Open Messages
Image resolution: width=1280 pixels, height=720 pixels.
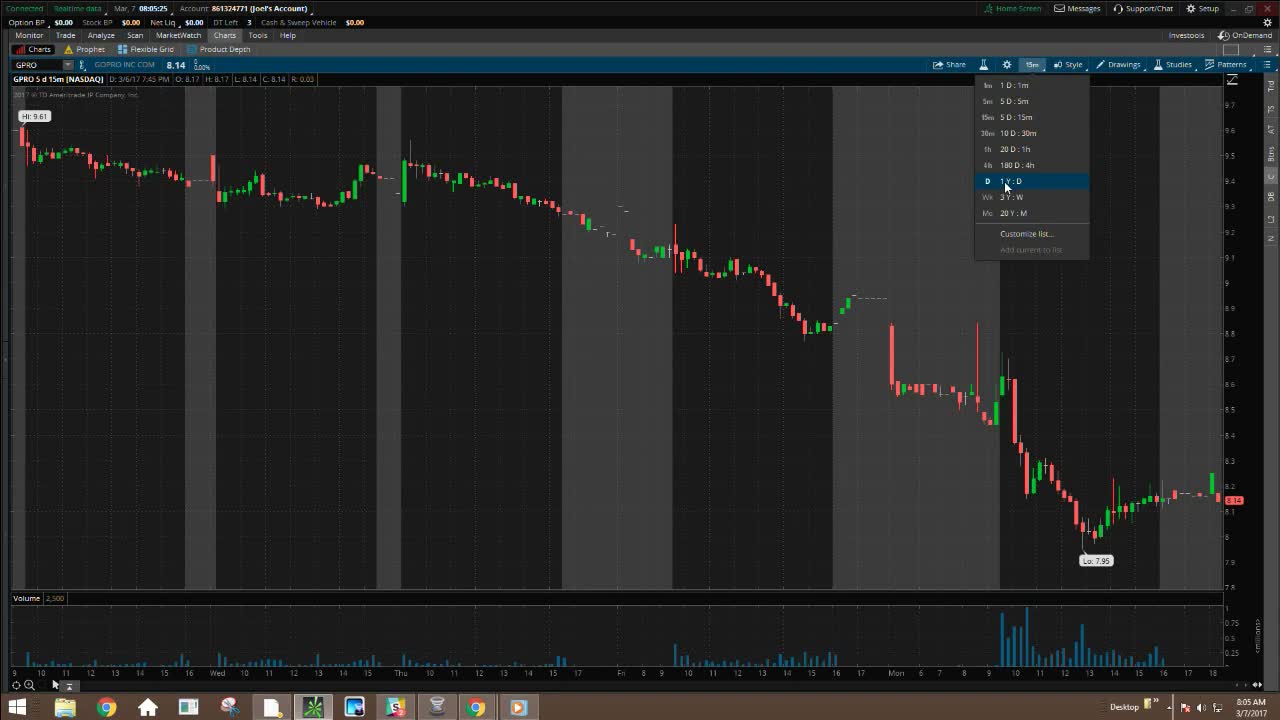click(1077, 8)
